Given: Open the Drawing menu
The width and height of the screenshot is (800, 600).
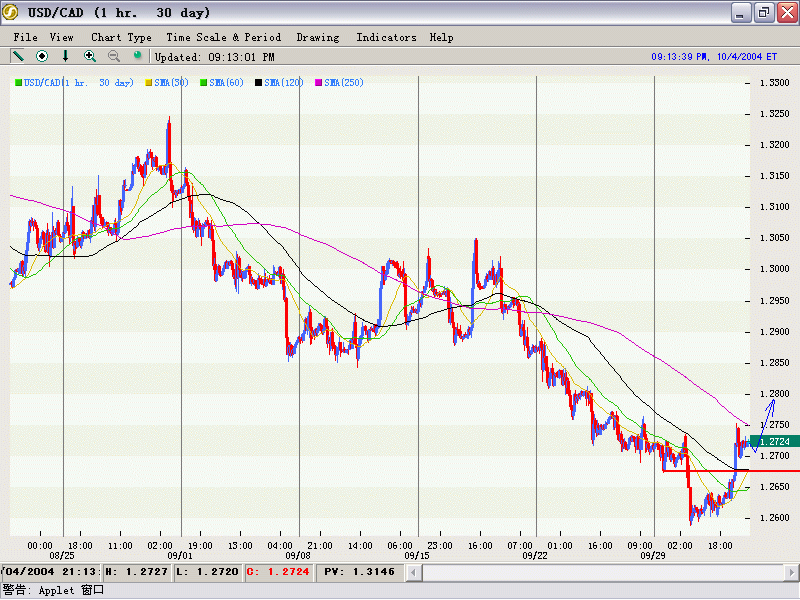Looking at the screenshot, I should click(318, 37).
